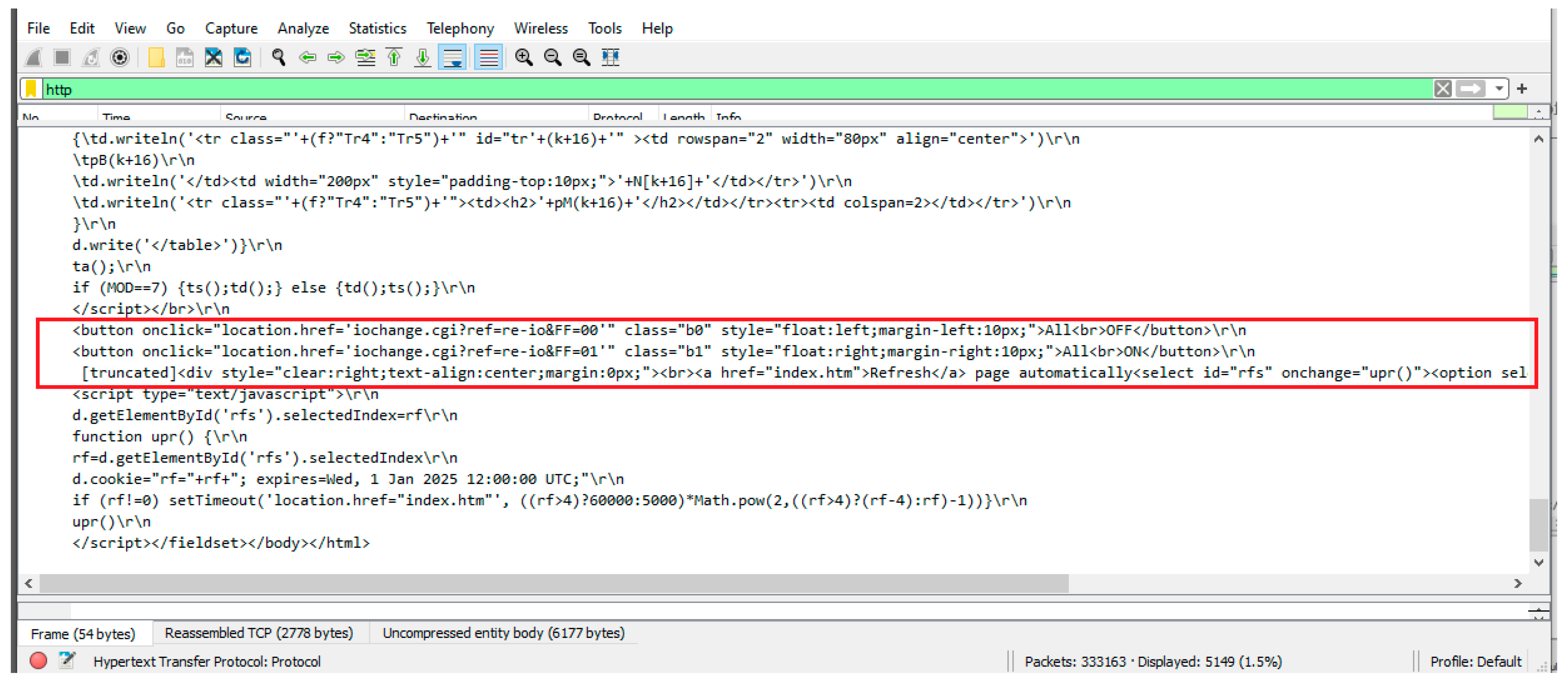This screenshot has width=1568, height=683.
Task: Click the horizontal scrollbar in details pane
Action: (x=554, y=583)
